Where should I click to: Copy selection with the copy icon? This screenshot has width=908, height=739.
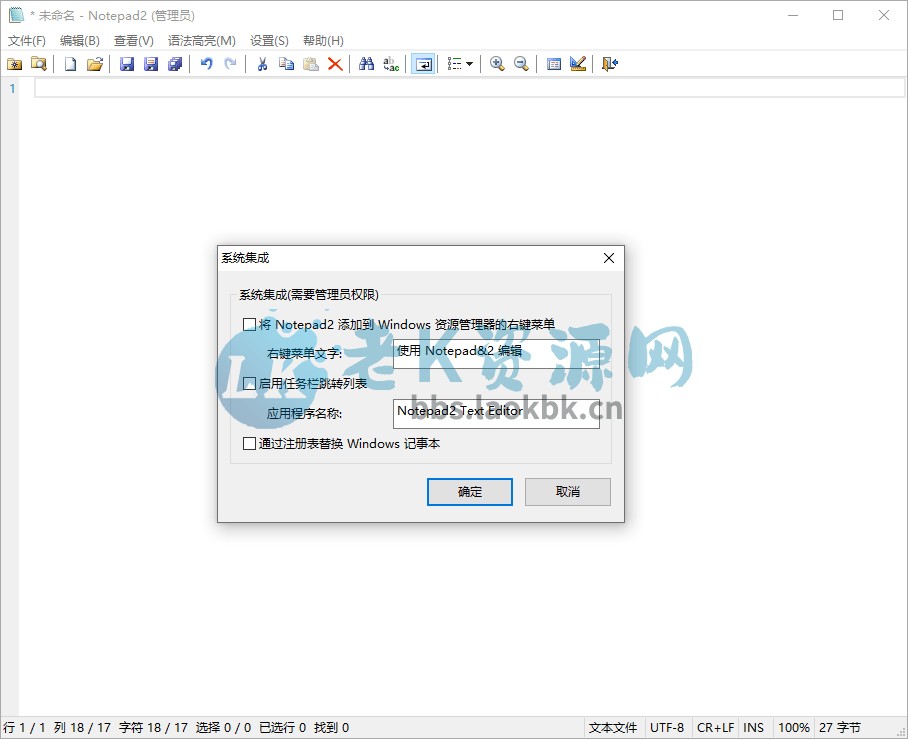point(287,64)
